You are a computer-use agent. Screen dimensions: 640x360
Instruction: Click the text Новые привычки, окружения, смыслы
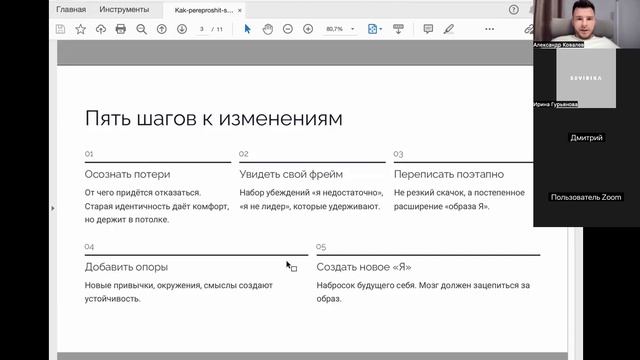tap(161, 285)
